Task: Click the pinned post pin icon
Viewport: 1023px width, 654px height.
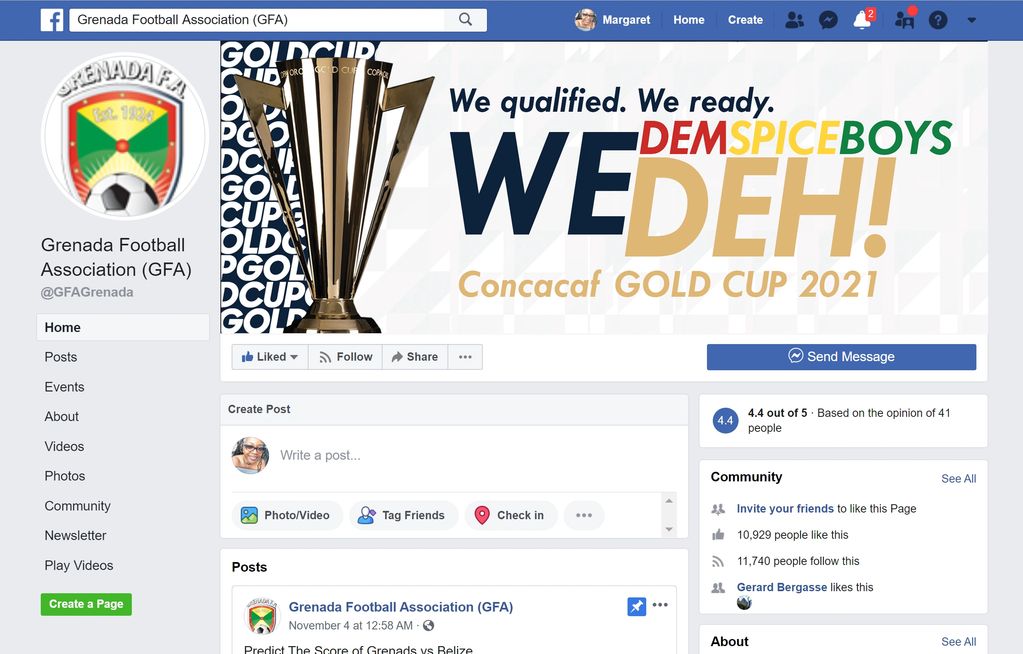Action: click(x=636, y=606)
